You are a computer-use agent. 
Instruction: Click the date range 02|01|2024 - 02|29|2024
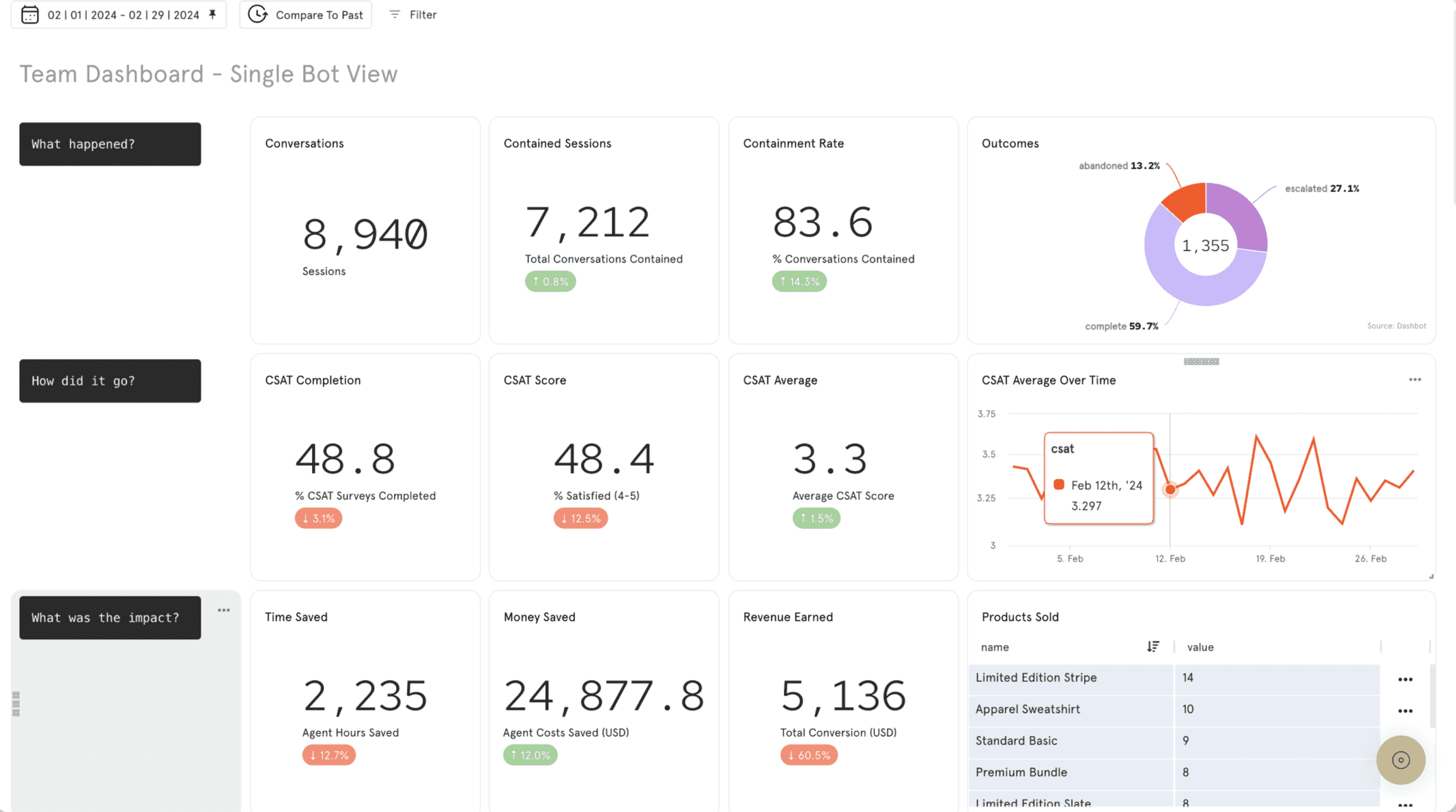[123, 15]
